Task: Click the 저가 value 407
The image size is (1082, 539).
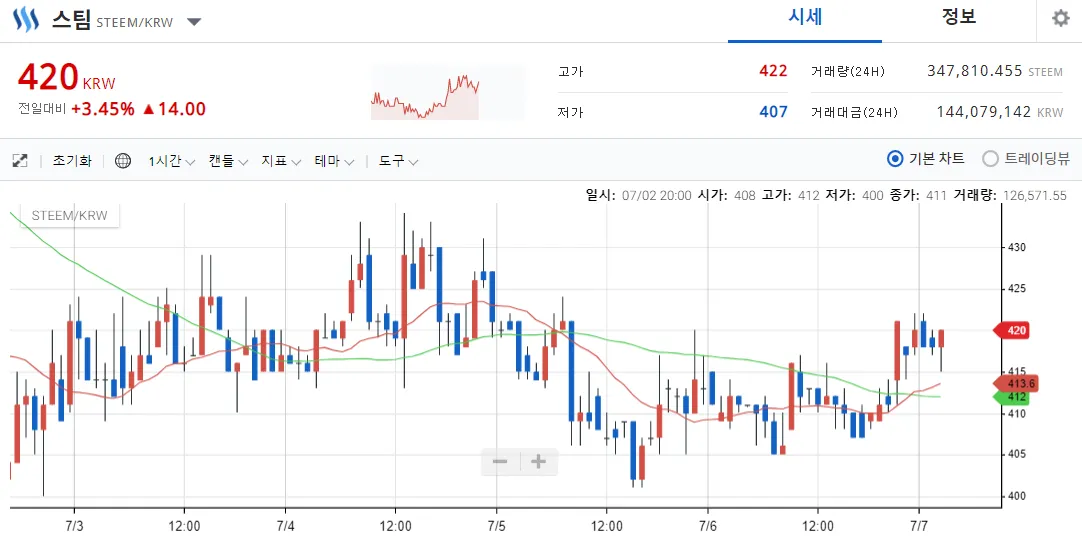Action: [x=773, y=111]
